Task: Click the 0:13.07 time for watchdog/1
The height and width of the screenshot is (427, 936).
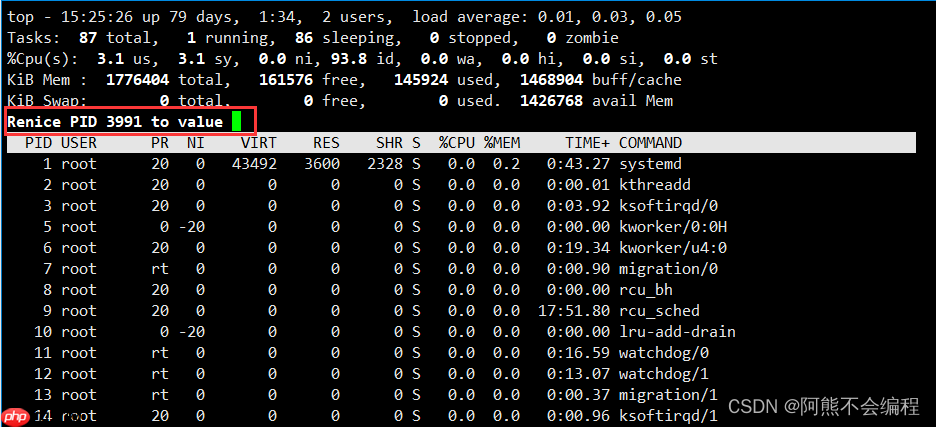Action: click(578, 374)
